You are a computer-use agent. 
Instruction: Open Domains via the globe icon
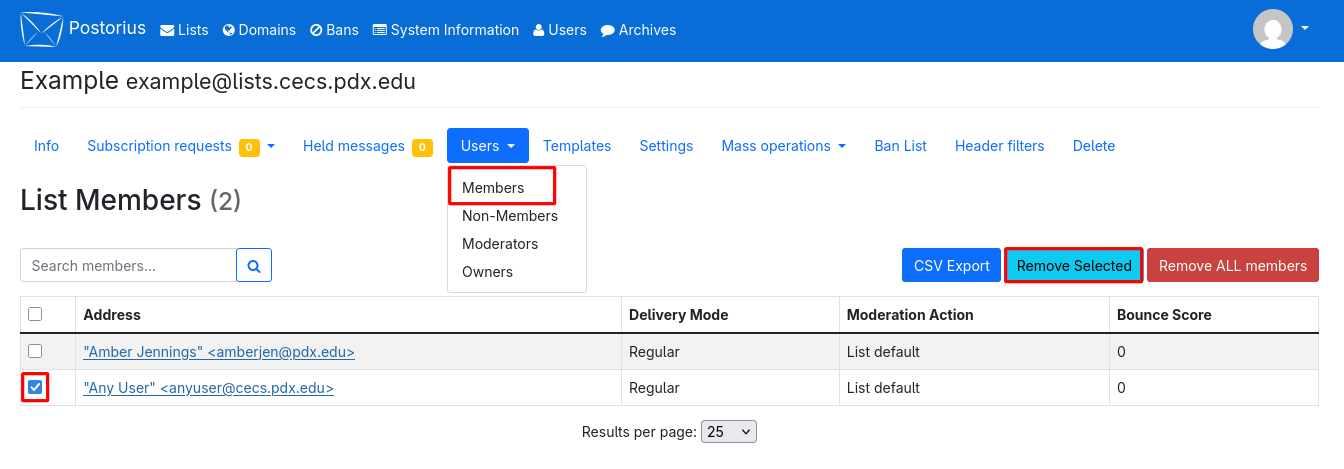point(228,30)
